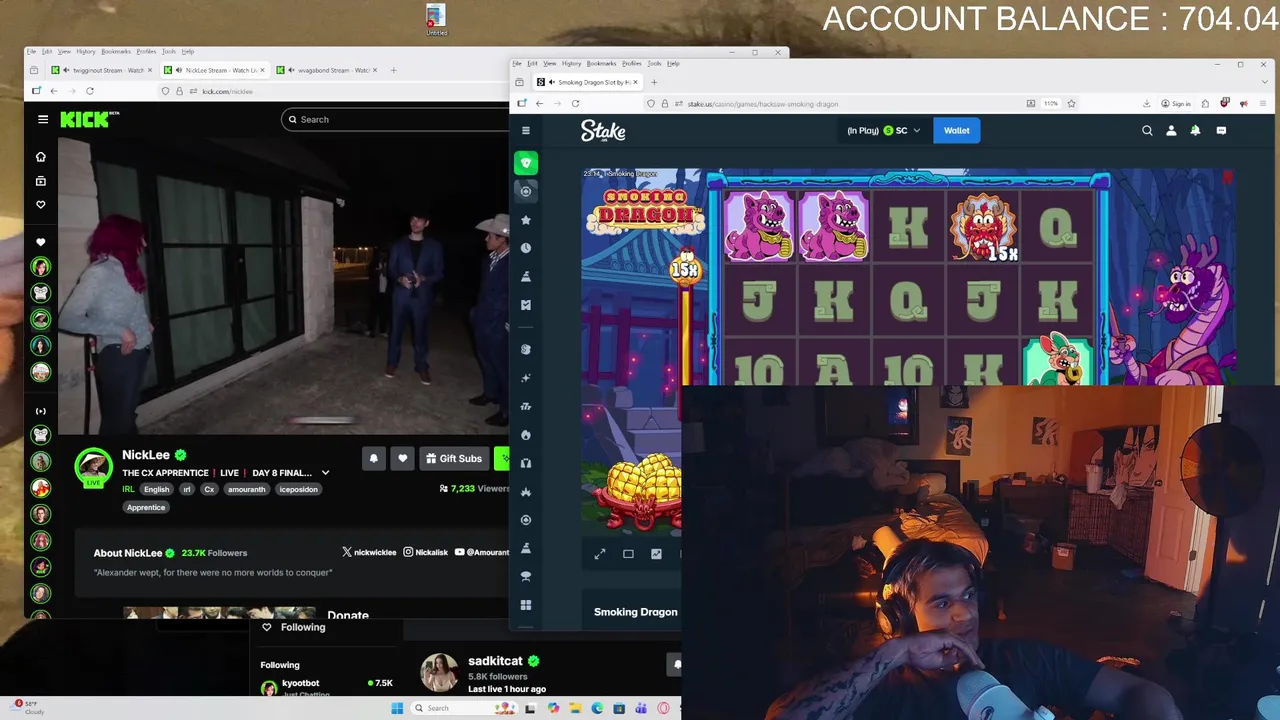
Task: Click green Stake shield sidebar icon
Action: tap(526, 163)
